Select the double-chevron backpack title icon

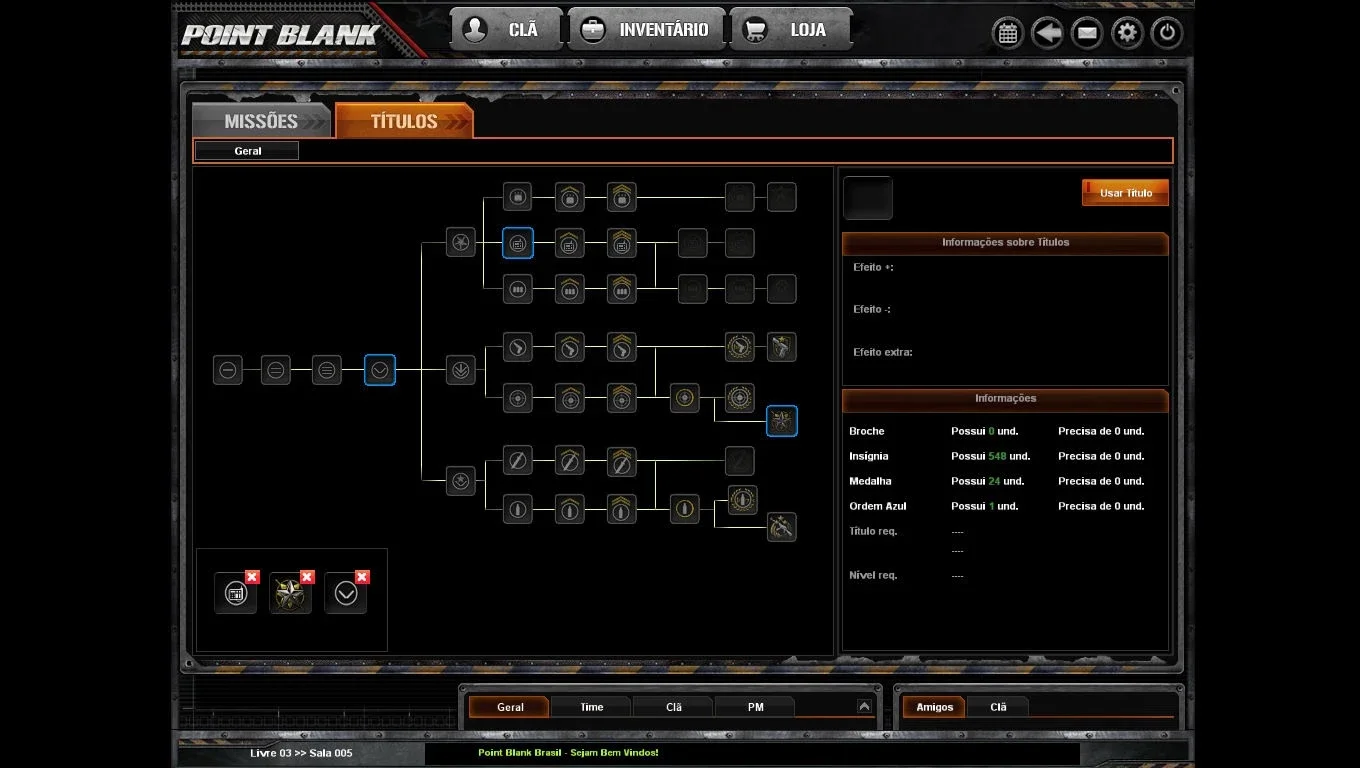(x=621, y=197)
